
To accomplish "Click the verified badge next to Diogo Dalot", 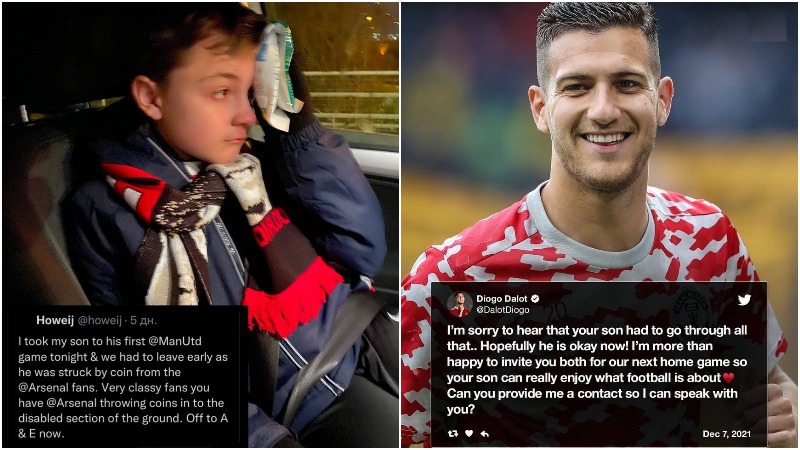I will pos(535,298).
